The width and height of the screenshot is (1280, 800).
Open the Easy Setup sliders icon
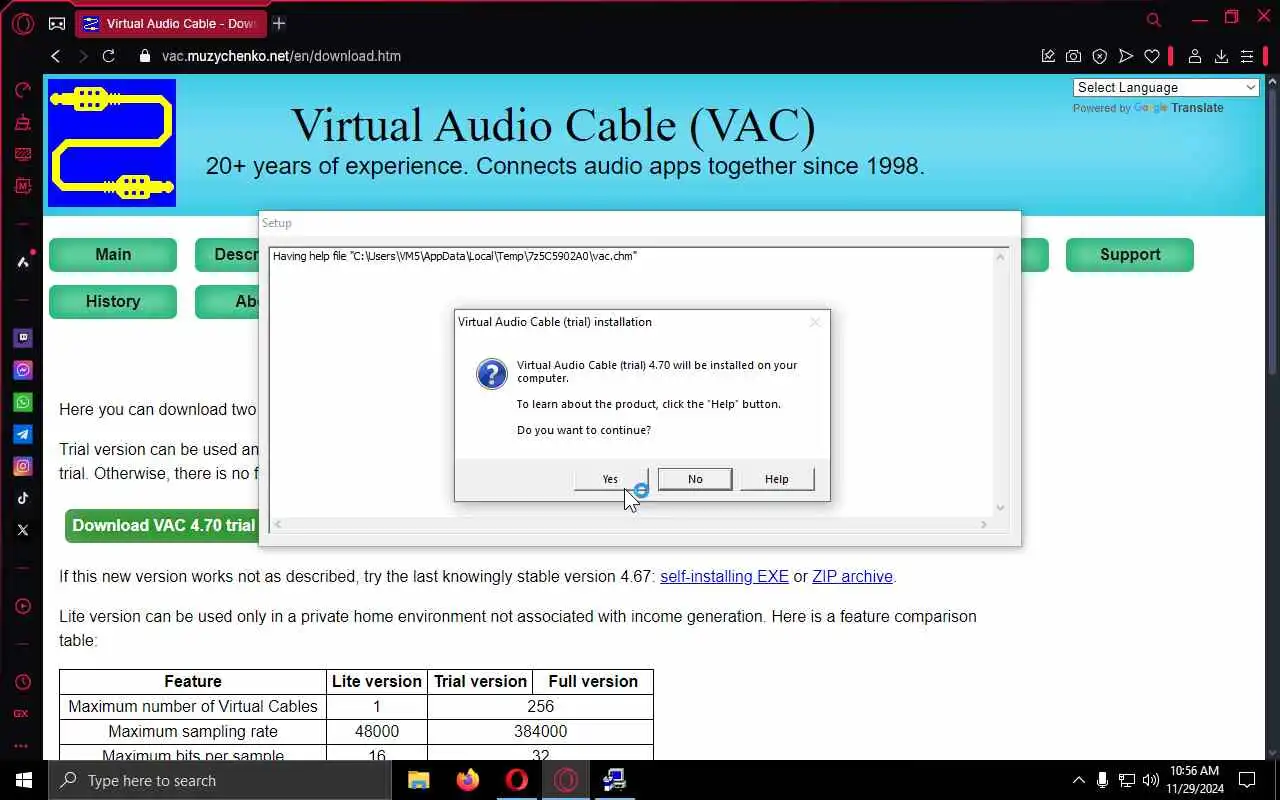(1247, 56)
